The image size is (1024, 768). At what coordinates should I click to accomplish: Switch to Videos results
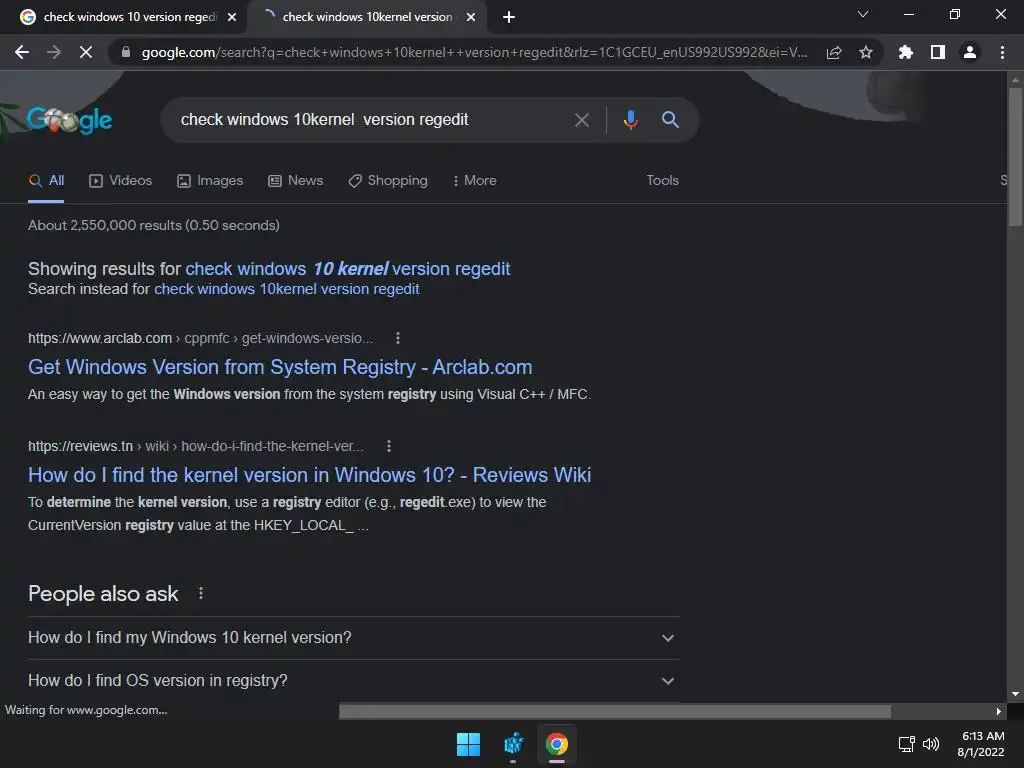pos(120,180)
